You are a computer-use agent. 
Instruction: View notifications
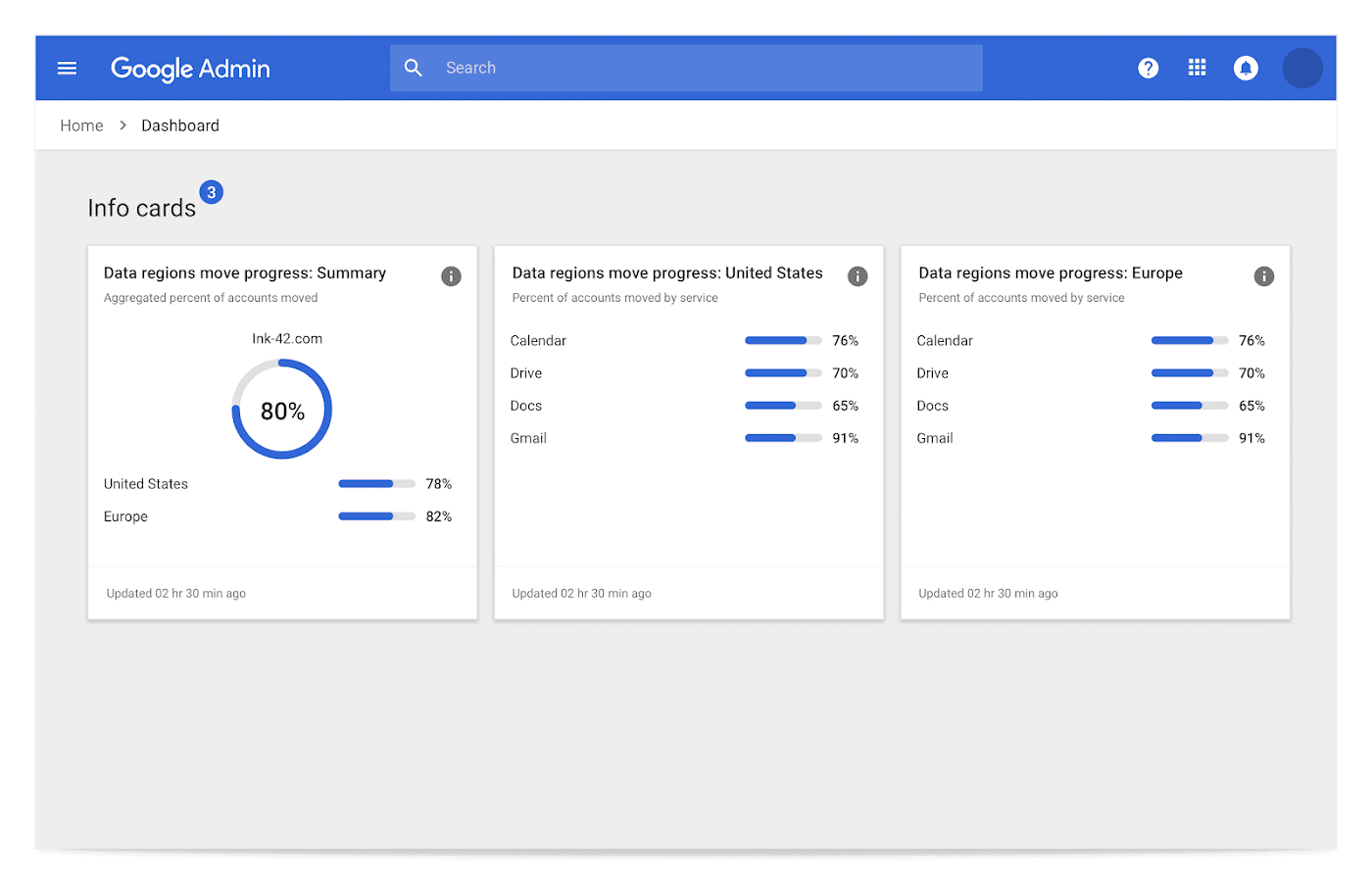pos(1246,68)
